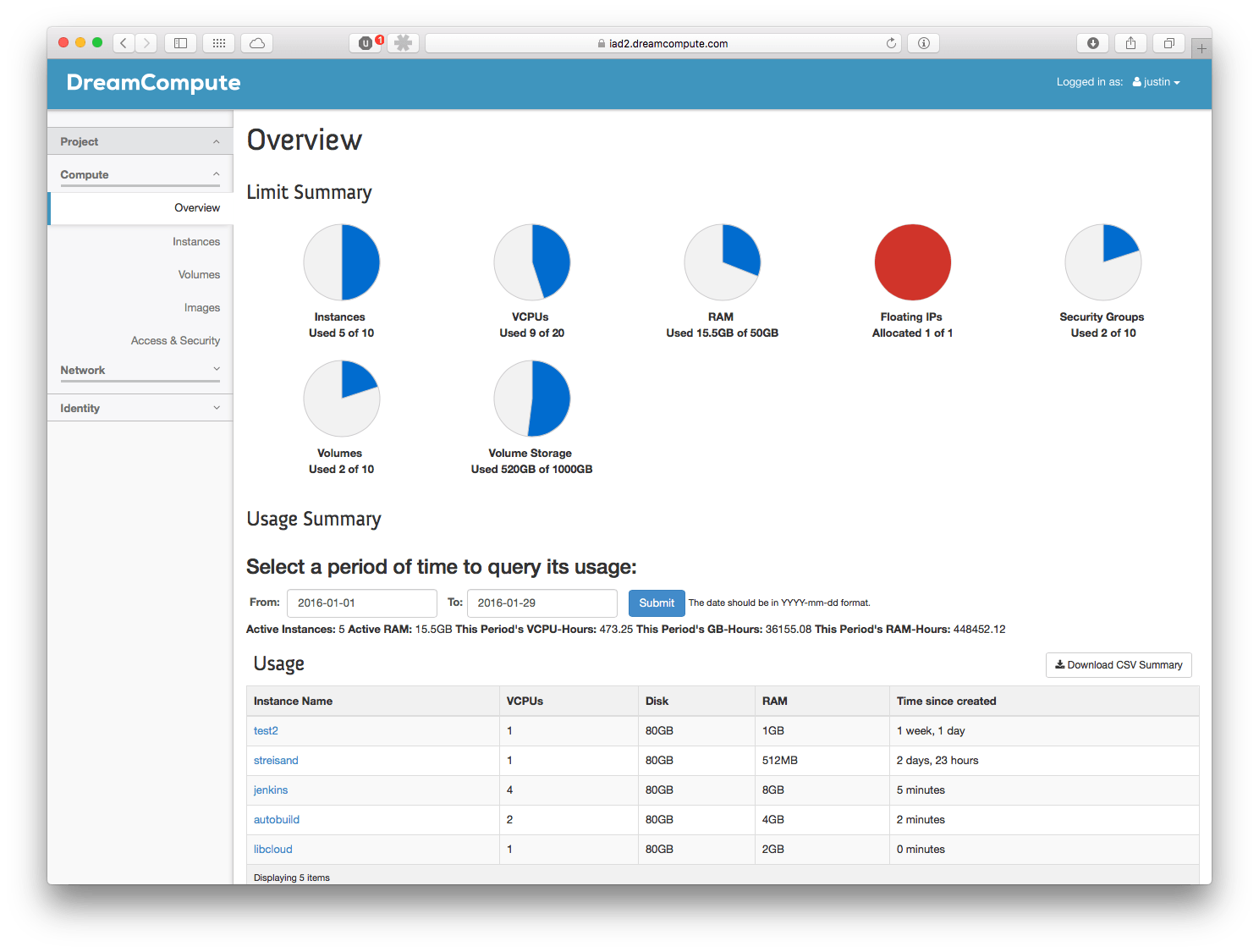
Task: Select the Instances limit pie chart
Action: coord(341,262)
